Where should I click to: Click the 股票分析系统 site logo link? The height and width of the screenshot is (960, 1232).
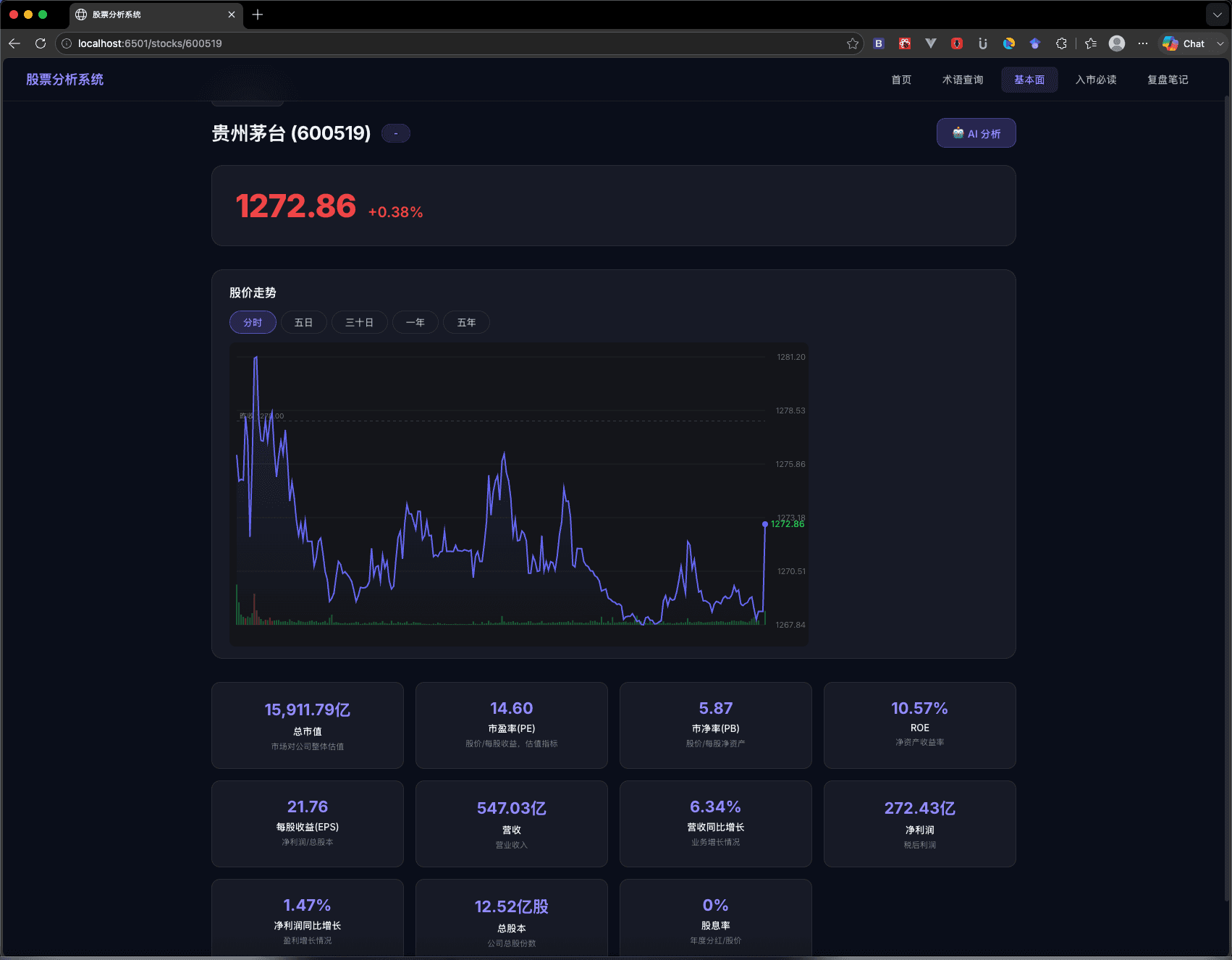coord(65,80)
